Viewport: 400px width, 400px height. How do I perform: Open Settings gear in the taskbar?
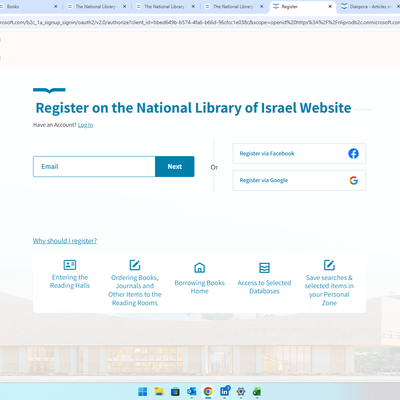241,392
